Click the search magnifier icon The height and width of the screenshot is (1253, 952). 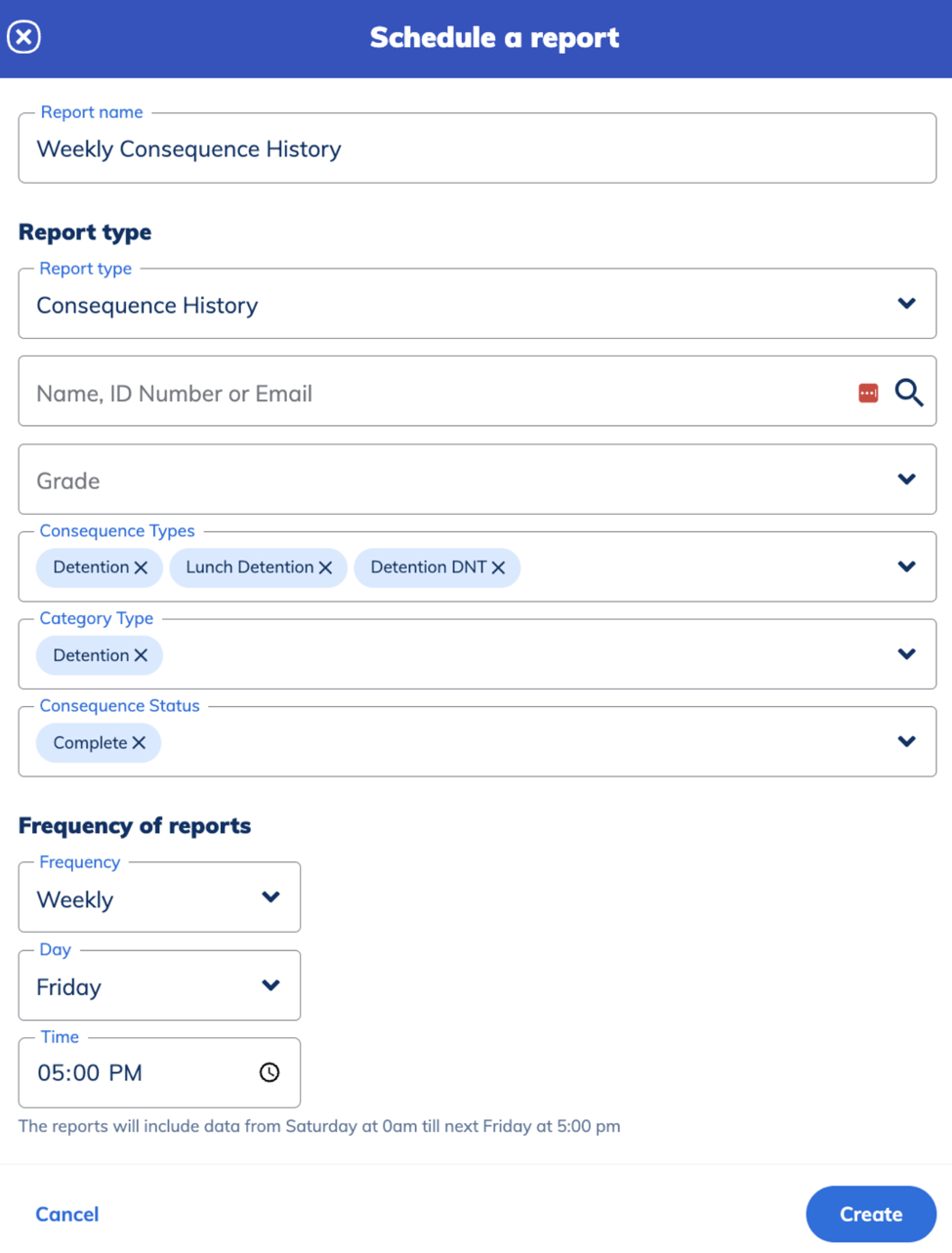coord(908,393)
